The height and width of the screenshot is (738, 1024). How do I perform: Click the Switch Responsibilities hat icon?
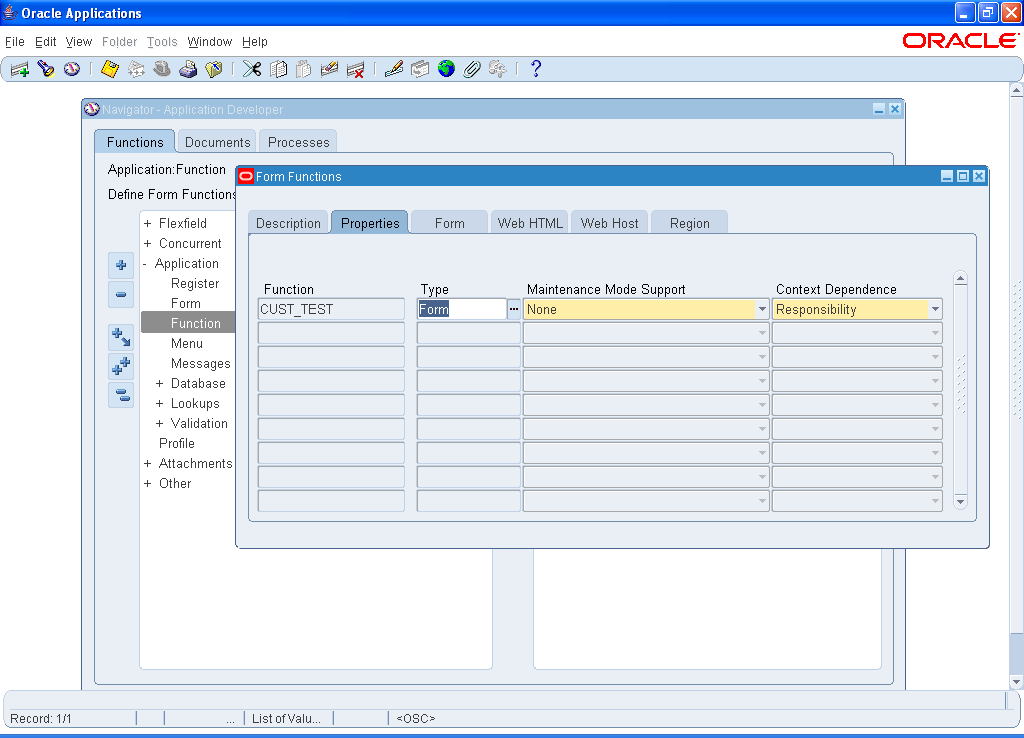pos(162,69)
